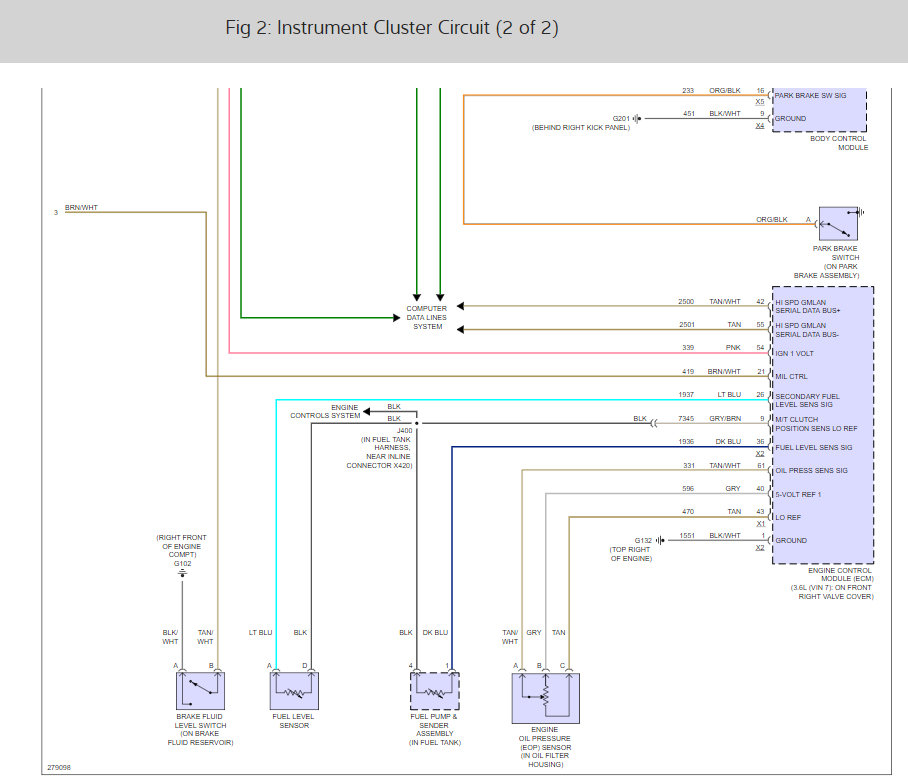Select the brake fluid level switch symbol
Viewport: 908px width, 782px height.
coord(200,690)
